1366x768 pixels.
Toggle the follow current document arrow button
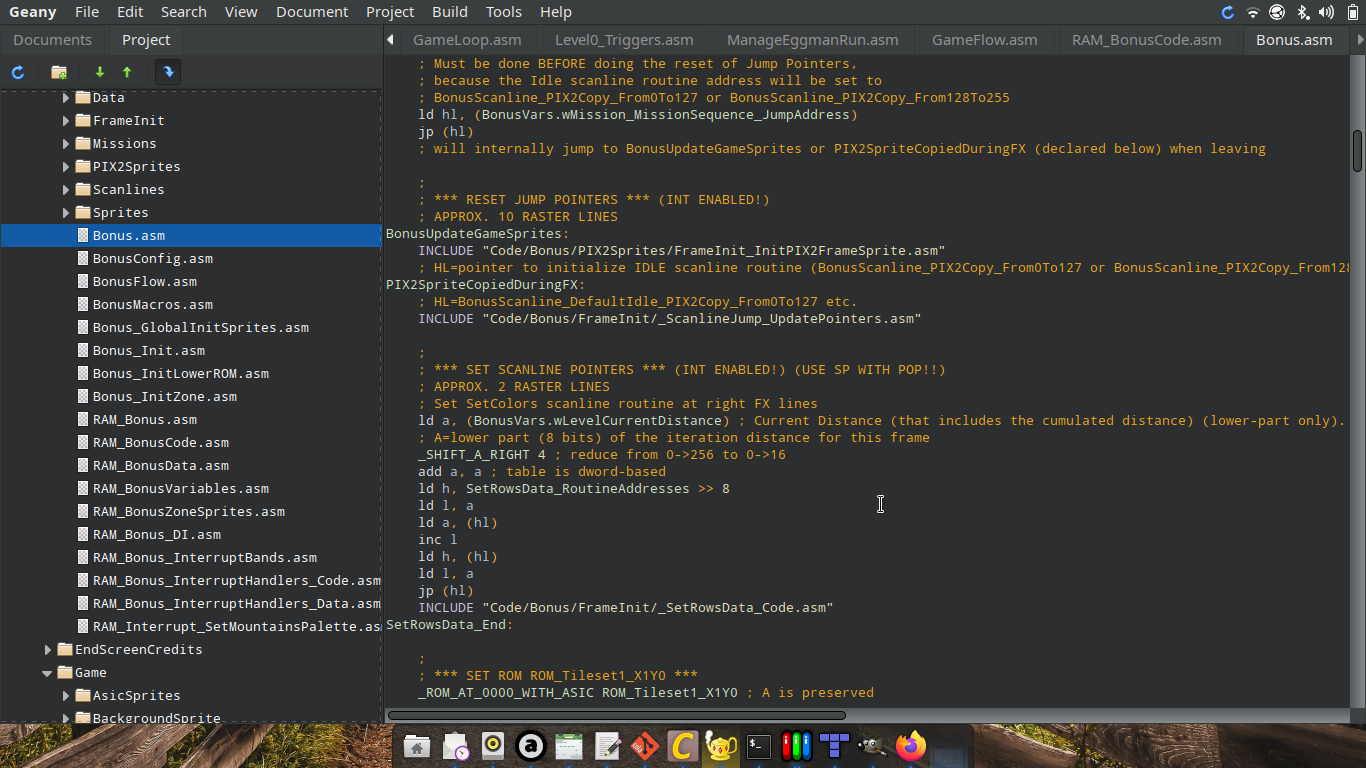[x=168, y=72]
